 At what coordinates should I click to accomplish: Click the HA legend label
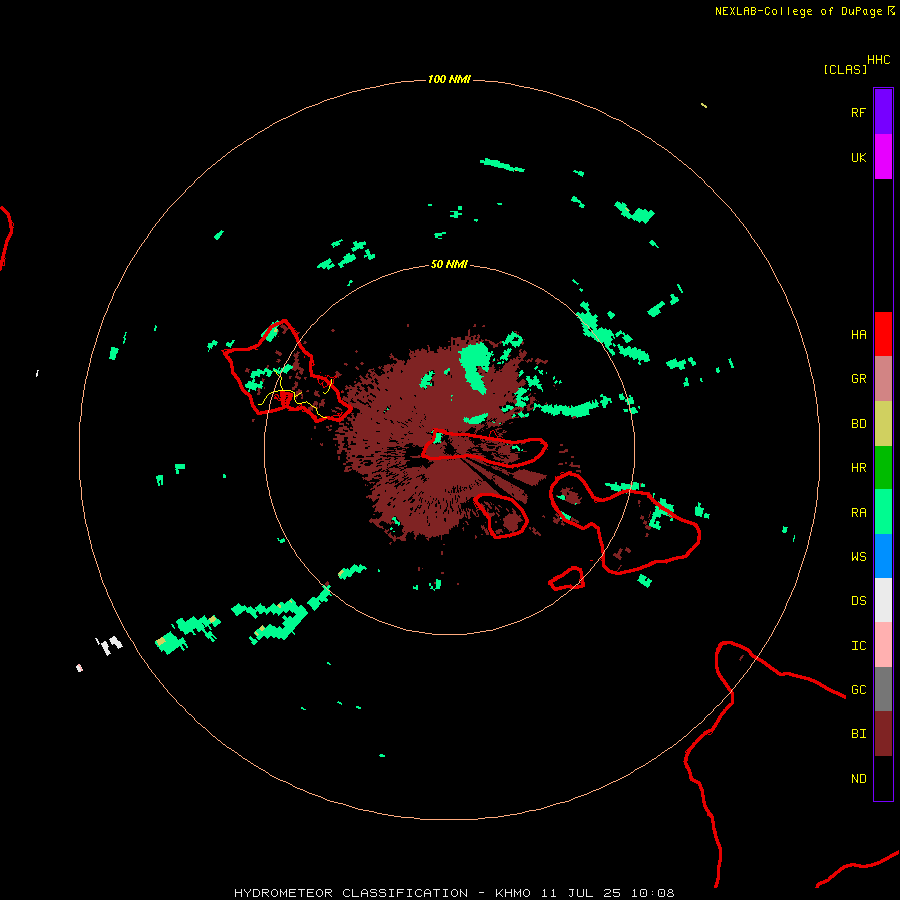858,335
